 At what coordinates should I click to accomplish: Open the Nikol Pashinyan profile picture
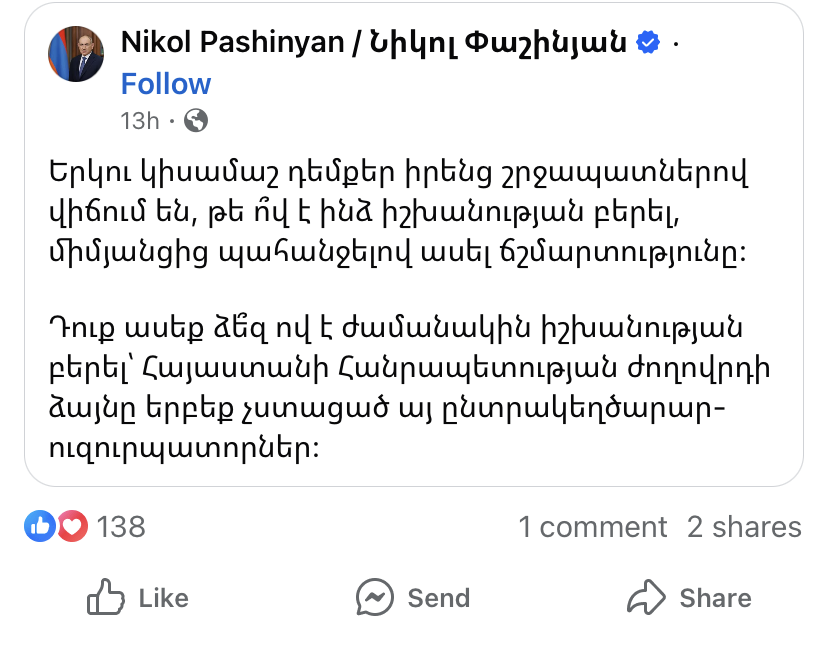point(76,53)
